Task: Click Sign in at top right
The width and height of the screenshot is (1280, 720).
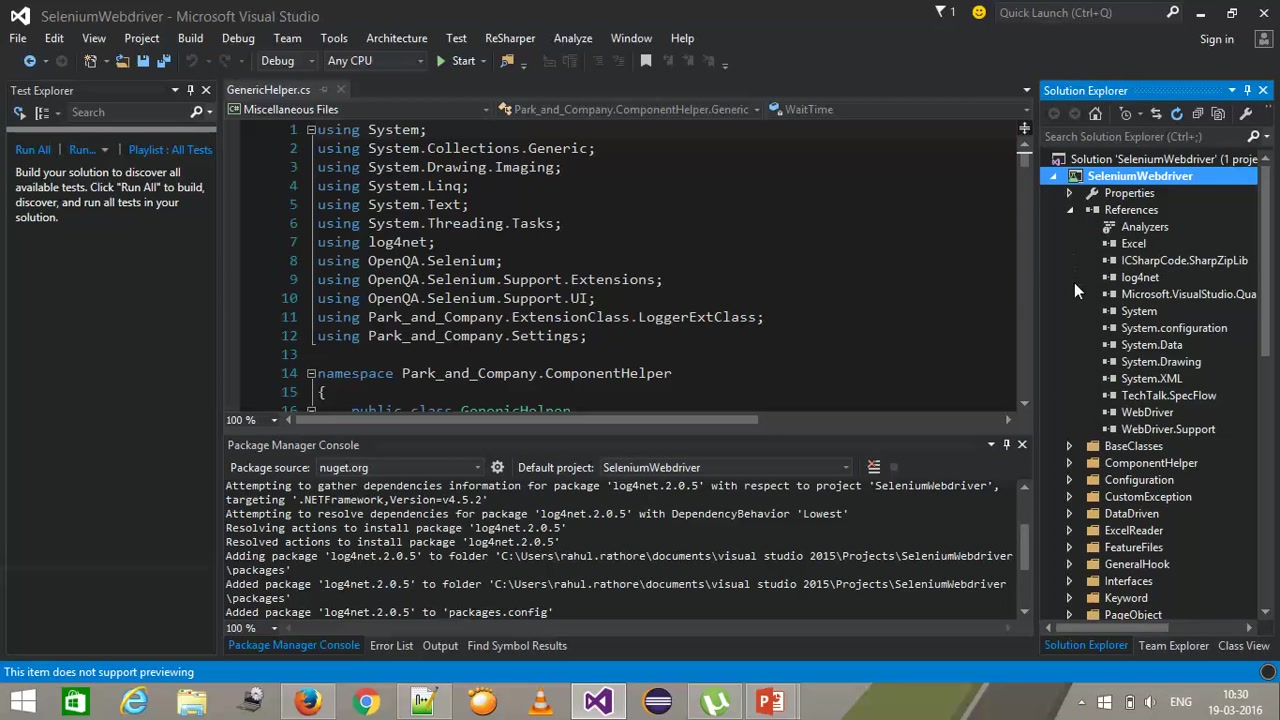Action: (x=1217, y=39)
